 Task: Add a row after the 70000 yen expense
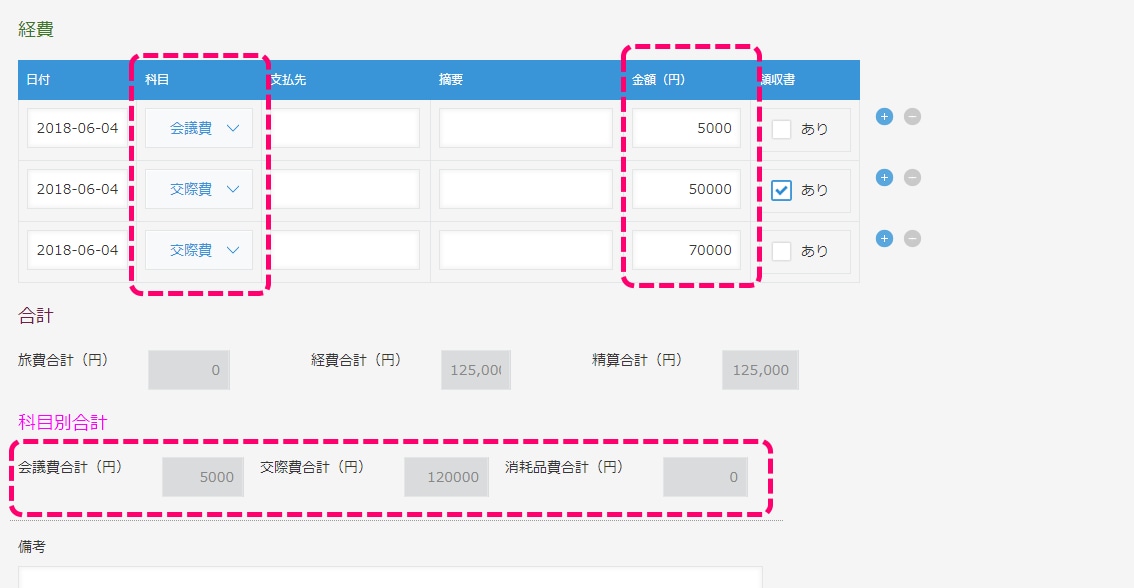[884, 239]
